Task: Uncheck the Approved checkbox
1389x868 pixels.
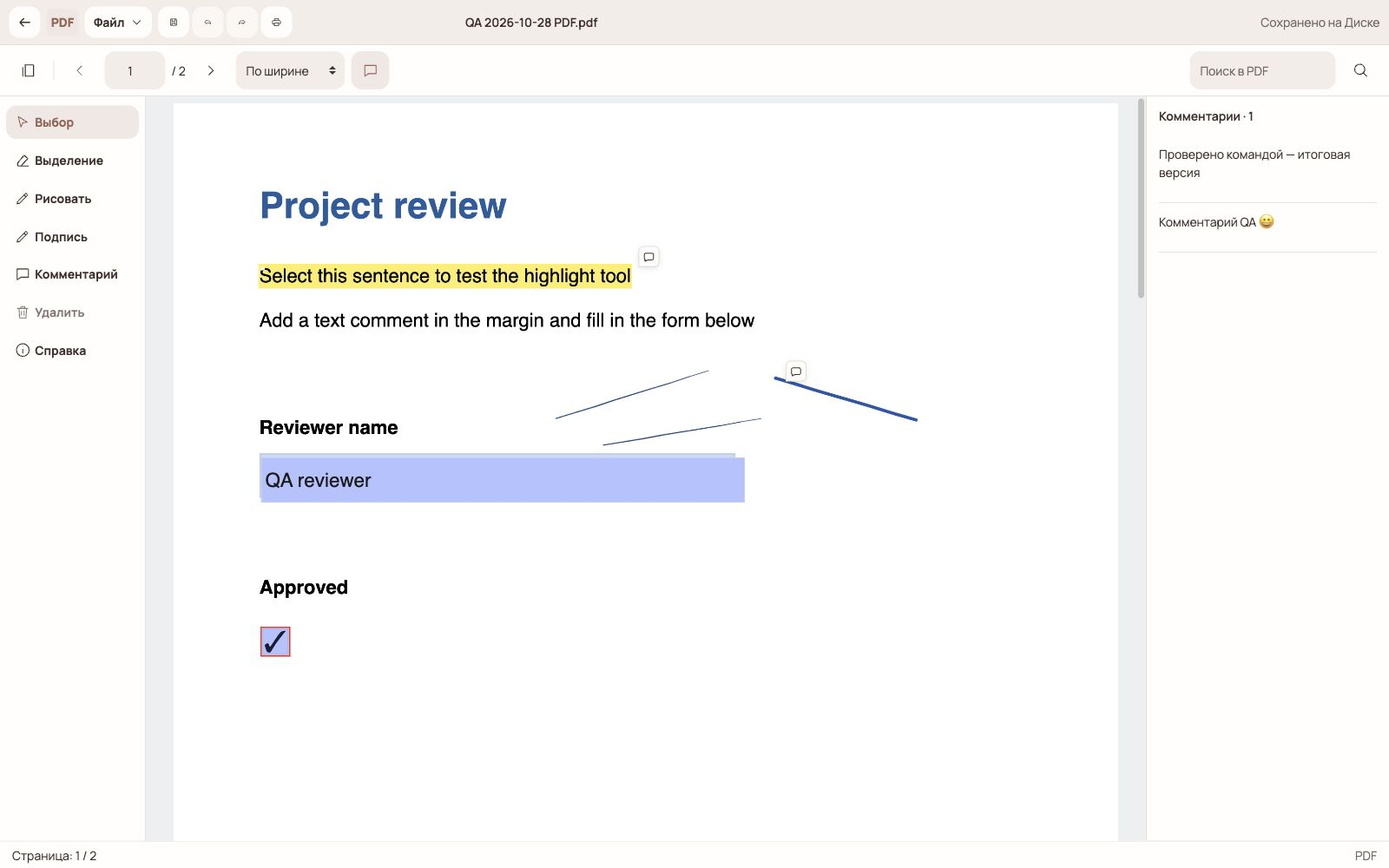Action: [x=275, y=641]
